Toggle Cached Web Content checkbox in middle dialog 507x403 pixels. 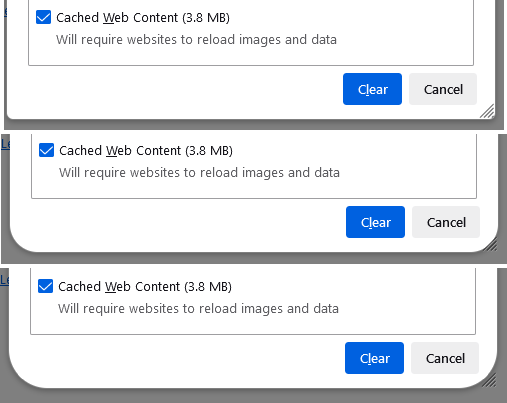46,150
